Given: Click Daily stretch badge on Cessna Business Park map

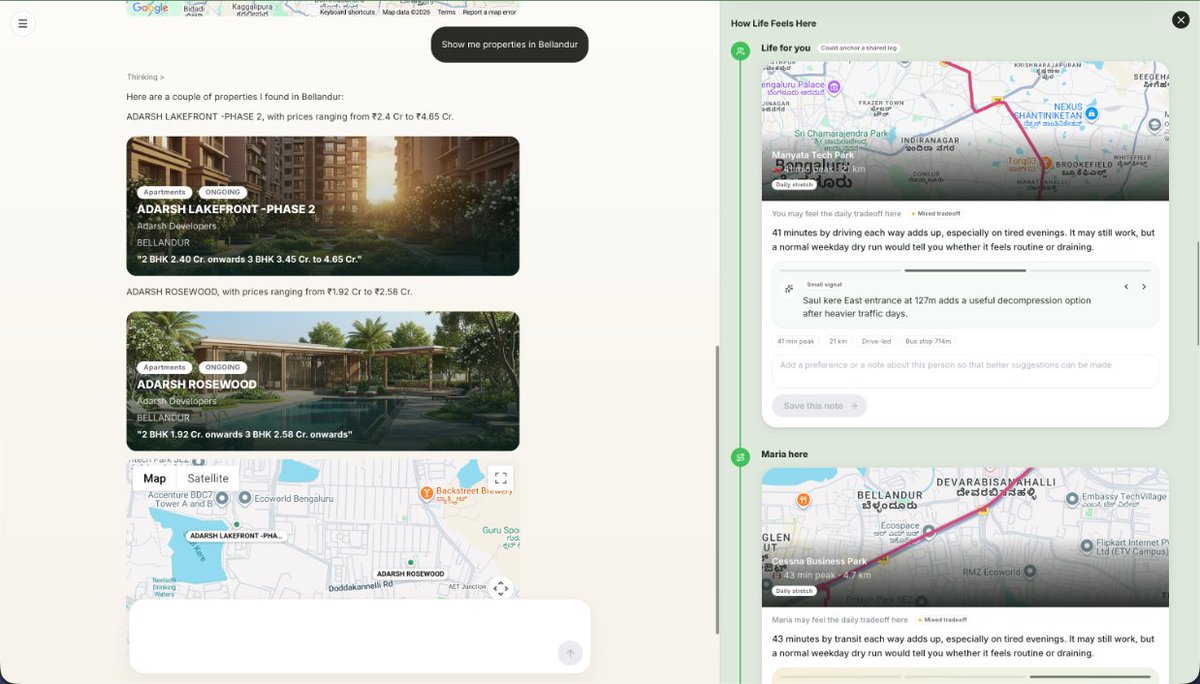Looking at the screenshot, I should click(x=794, y=590).
